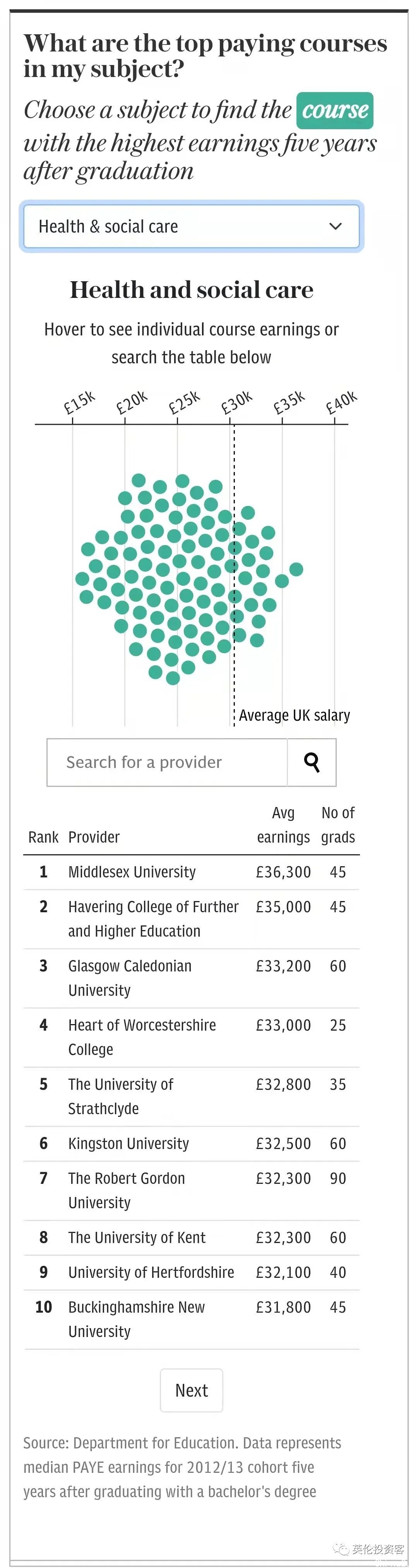Click the green 'course' highlighted label
The height and width of the screenshot is (1568, 418).
coord(335,110)
